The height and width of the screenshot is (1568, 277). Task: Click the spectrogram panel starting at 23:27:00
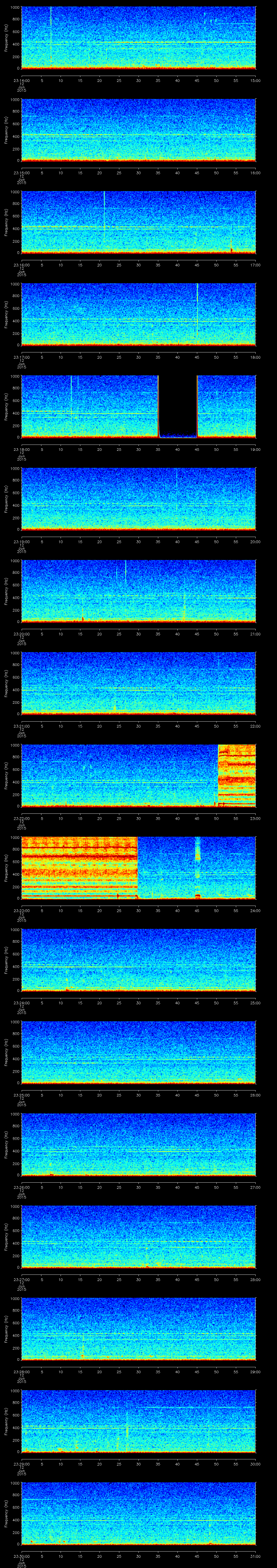138,1237
